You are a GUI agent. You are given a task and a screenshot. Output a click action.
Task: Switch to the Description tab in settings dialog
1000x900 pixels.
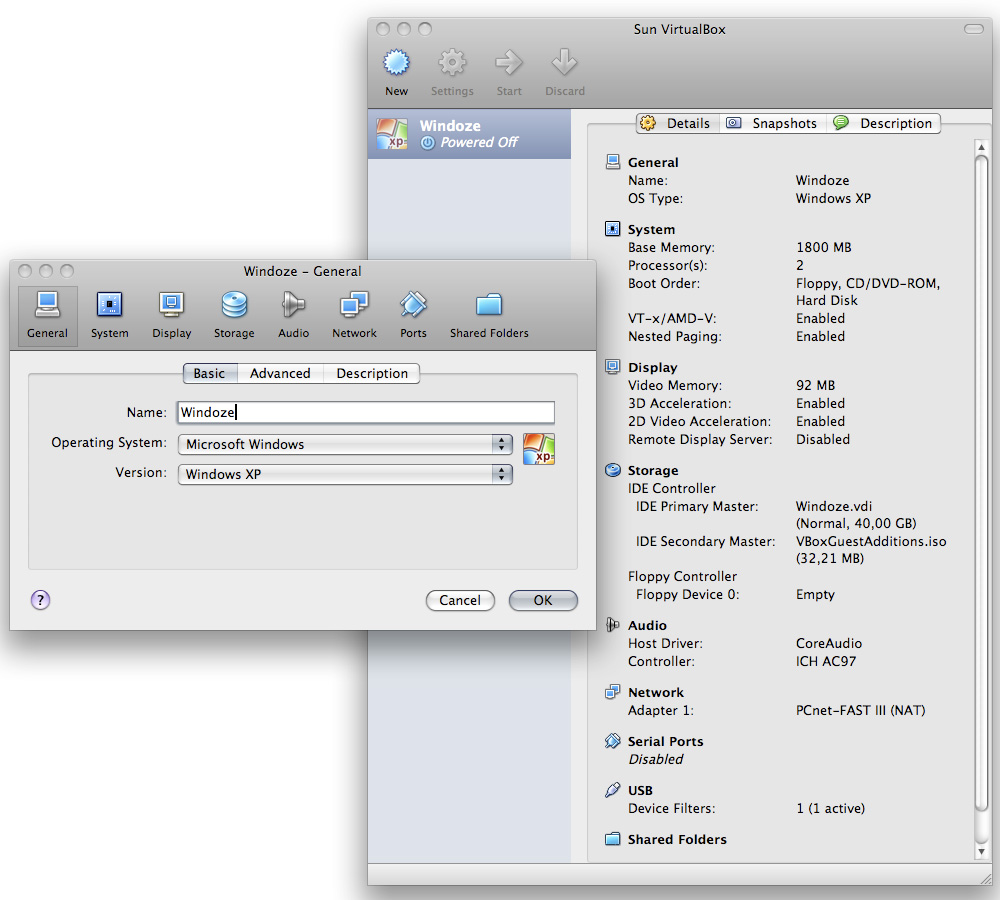(372, 373)
